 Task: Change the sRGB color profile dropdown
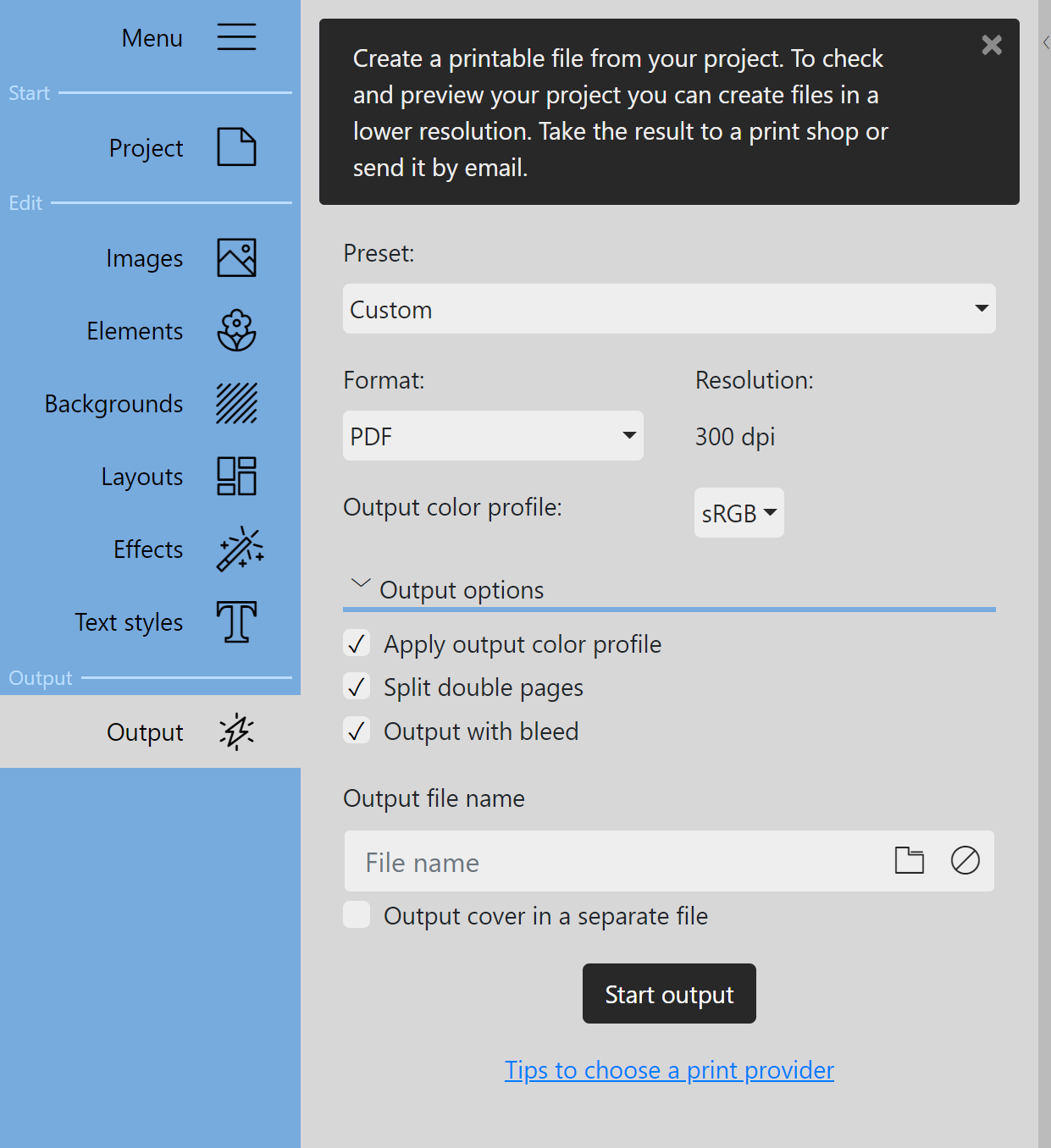point(738,513)
